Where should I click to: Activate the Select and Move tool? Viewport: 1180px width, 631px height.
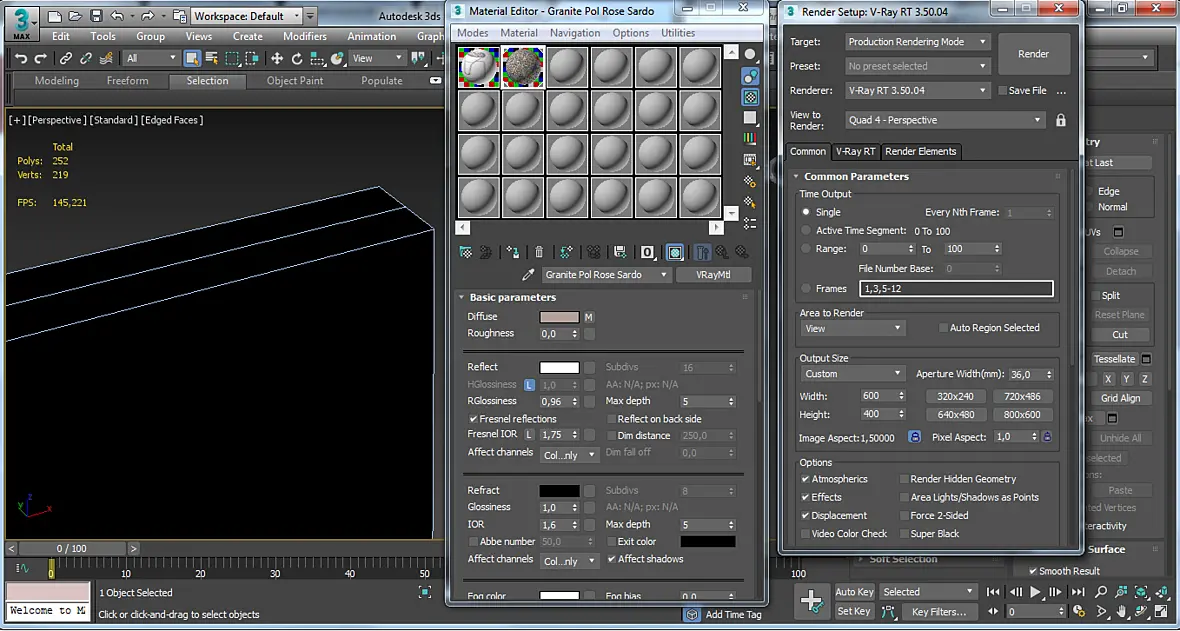(277, 58)
